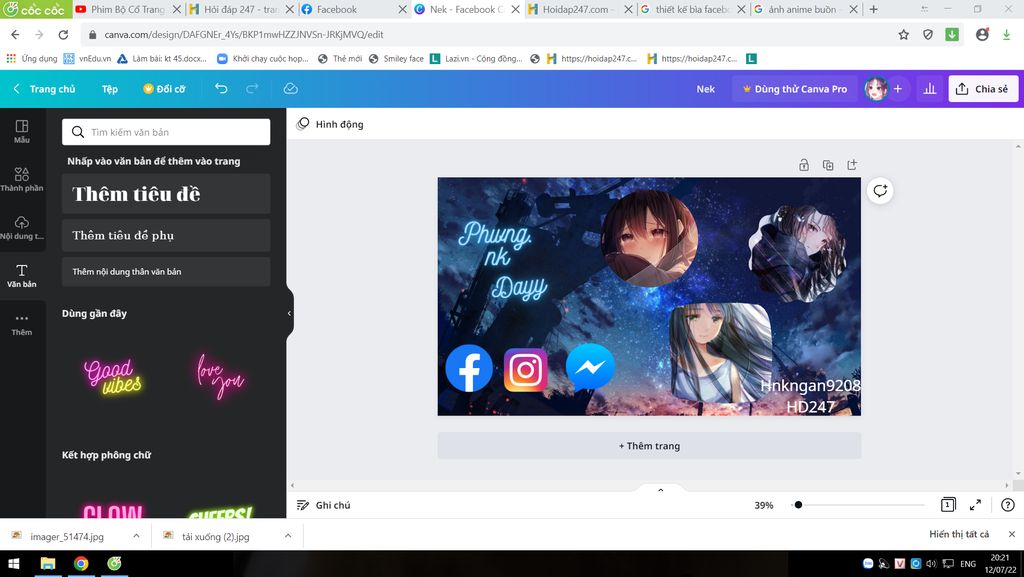Add body text Thêm nội dung thân văn bản
Screen dimensions: 1024x577
click(166, 272)
